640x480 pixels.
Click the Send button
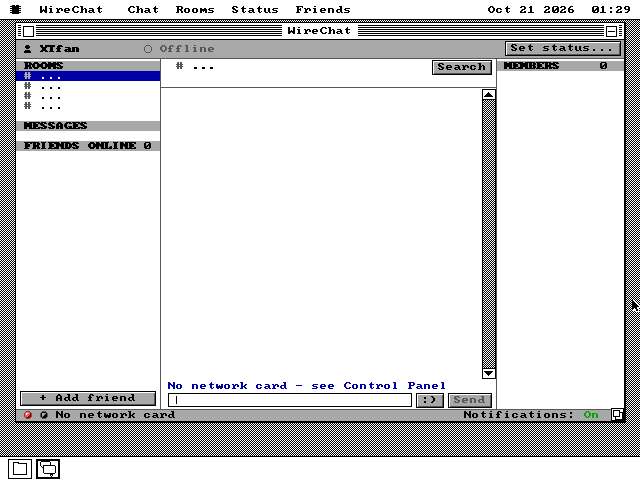pyautogui.click(x=469, y=400)
